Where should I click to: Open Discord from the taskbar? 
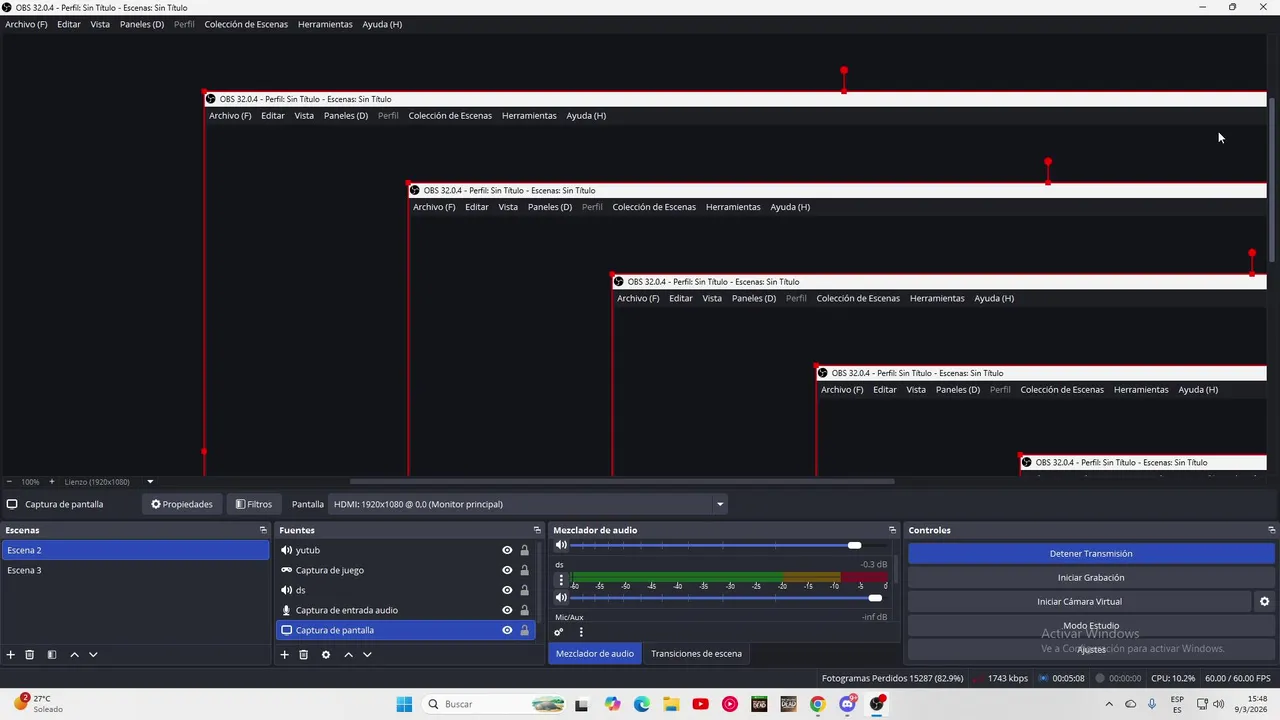coord(847,704)
